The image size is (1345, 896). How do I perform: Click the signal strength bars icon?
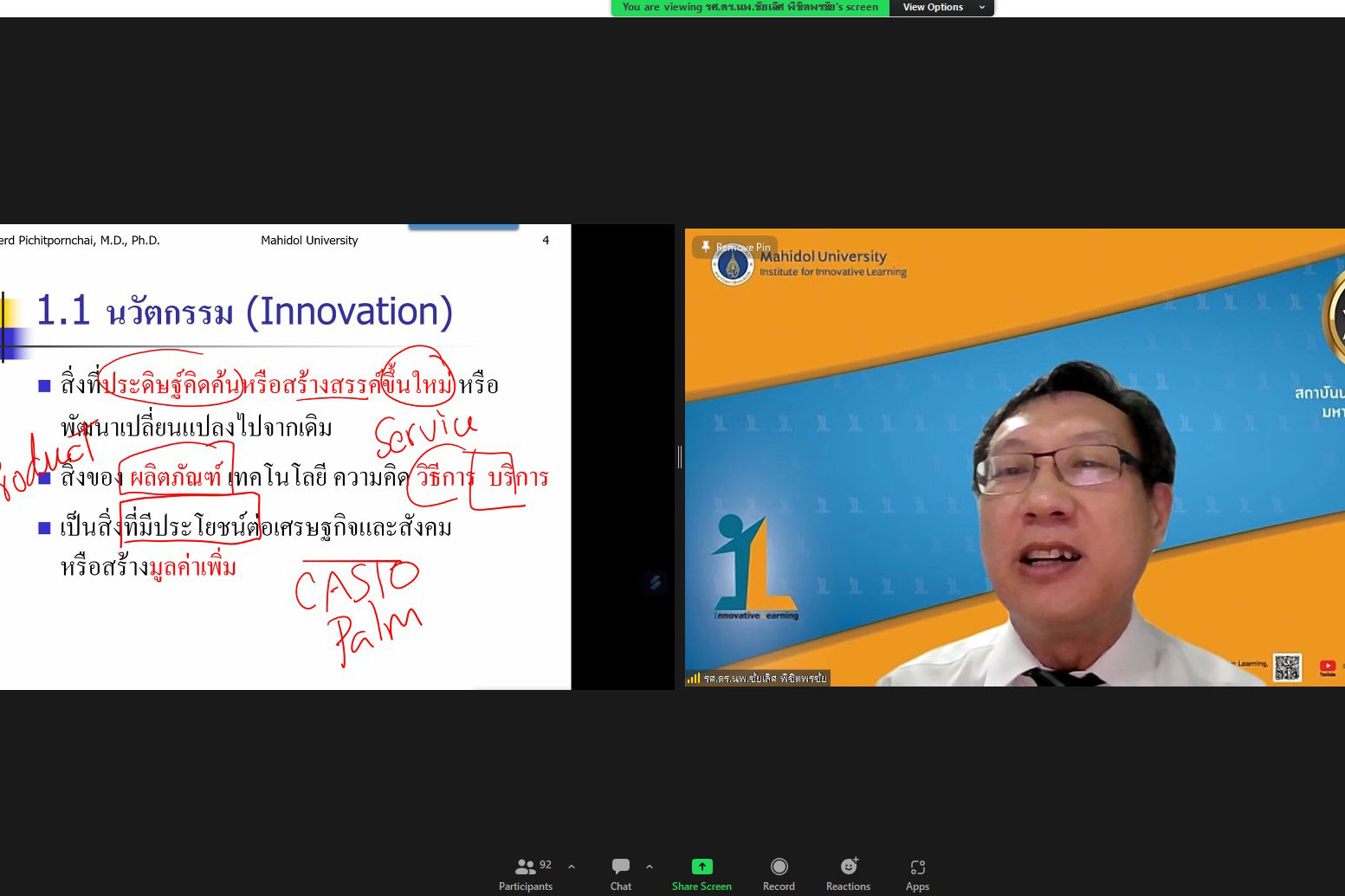[693, 679]
